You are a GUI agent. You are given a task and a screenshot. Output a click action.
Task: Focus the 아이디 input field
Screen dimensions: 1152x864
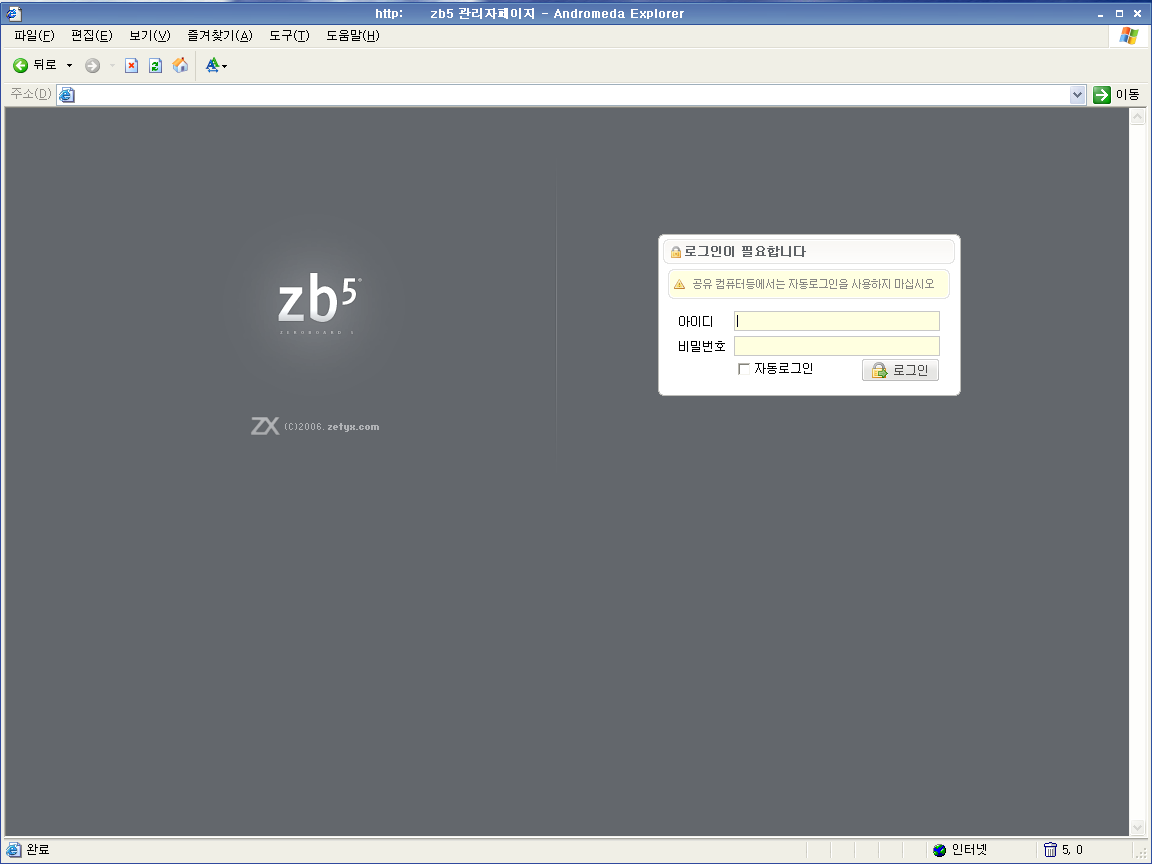[837, 321]
